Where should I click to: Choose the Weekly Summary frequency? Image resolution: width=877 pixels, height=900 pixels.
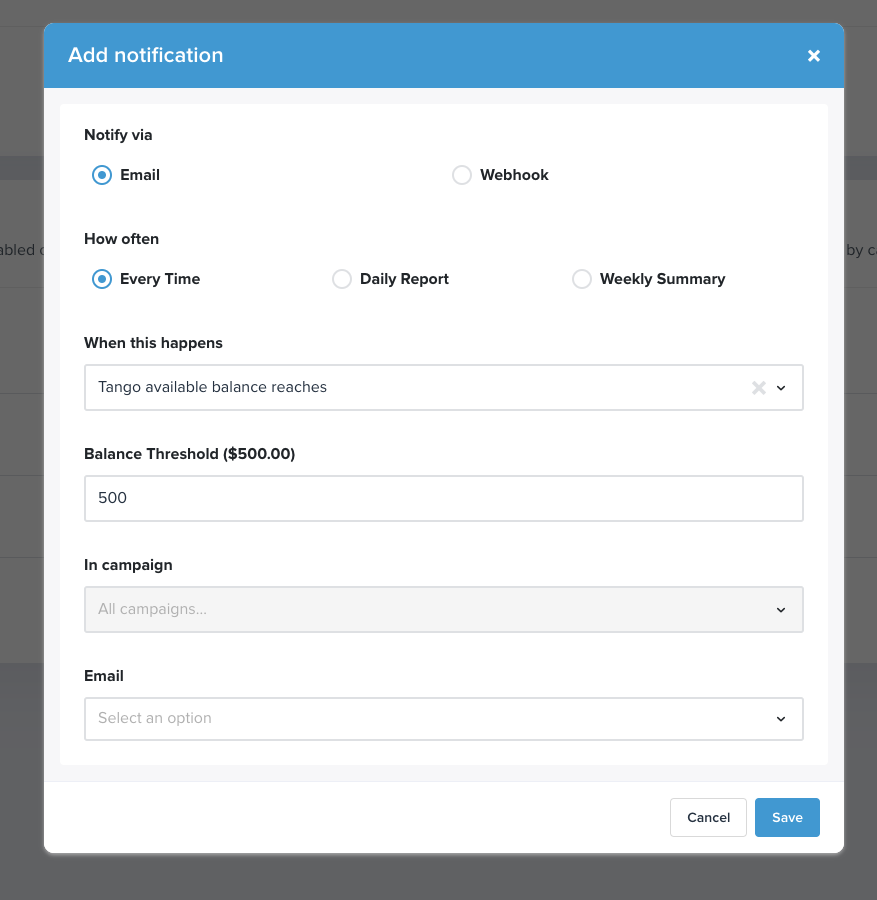coord(582,279)
